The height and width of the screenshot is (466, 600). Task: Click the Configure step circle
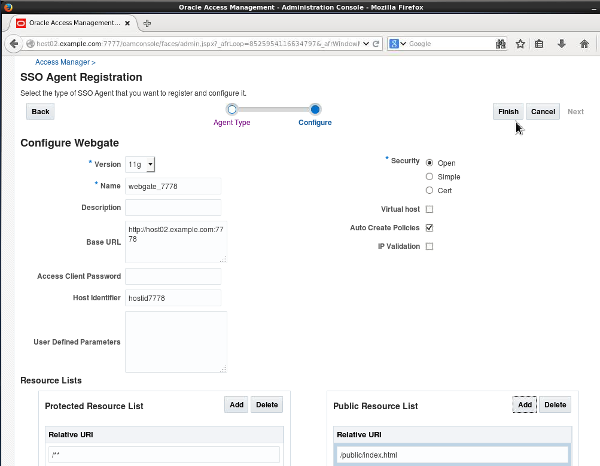click(x=315, y=109)
